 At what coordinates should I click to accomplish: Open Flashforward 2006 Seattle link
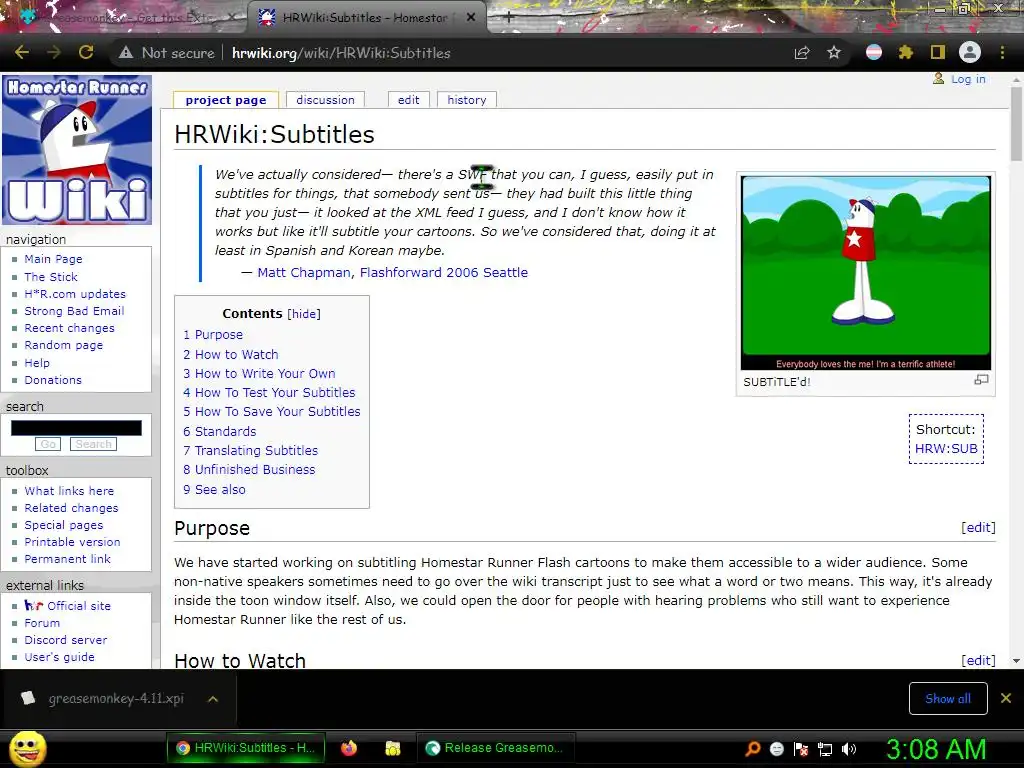coord(443,272)
